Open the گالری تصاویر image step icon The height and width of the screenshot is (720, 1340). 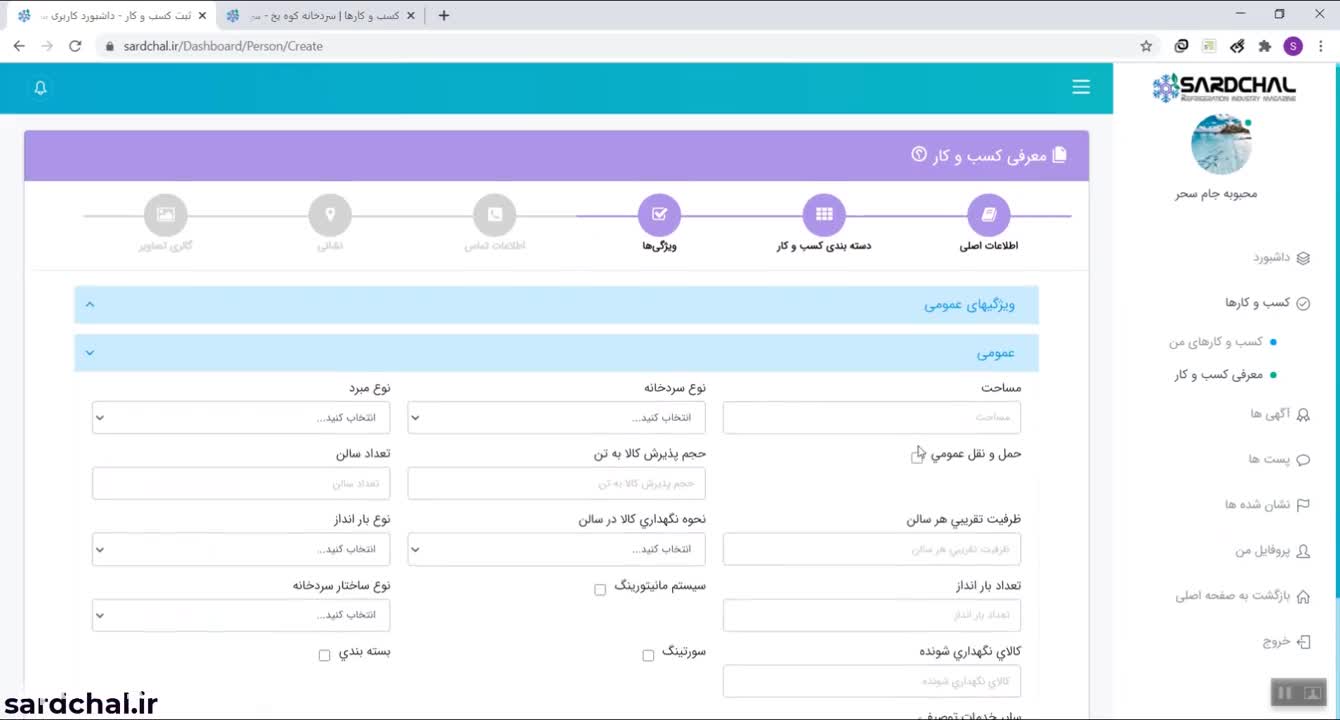click(166, 215)
